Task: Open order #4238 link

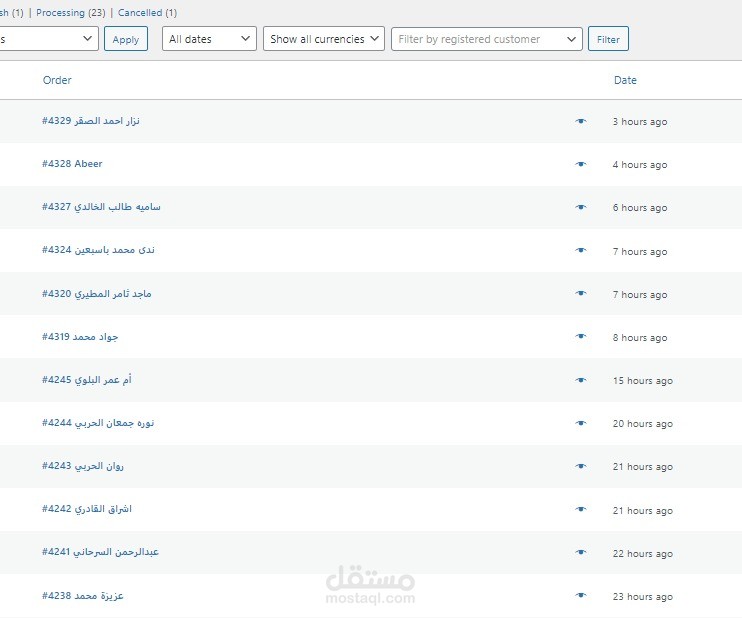Action: click(83, 596)
